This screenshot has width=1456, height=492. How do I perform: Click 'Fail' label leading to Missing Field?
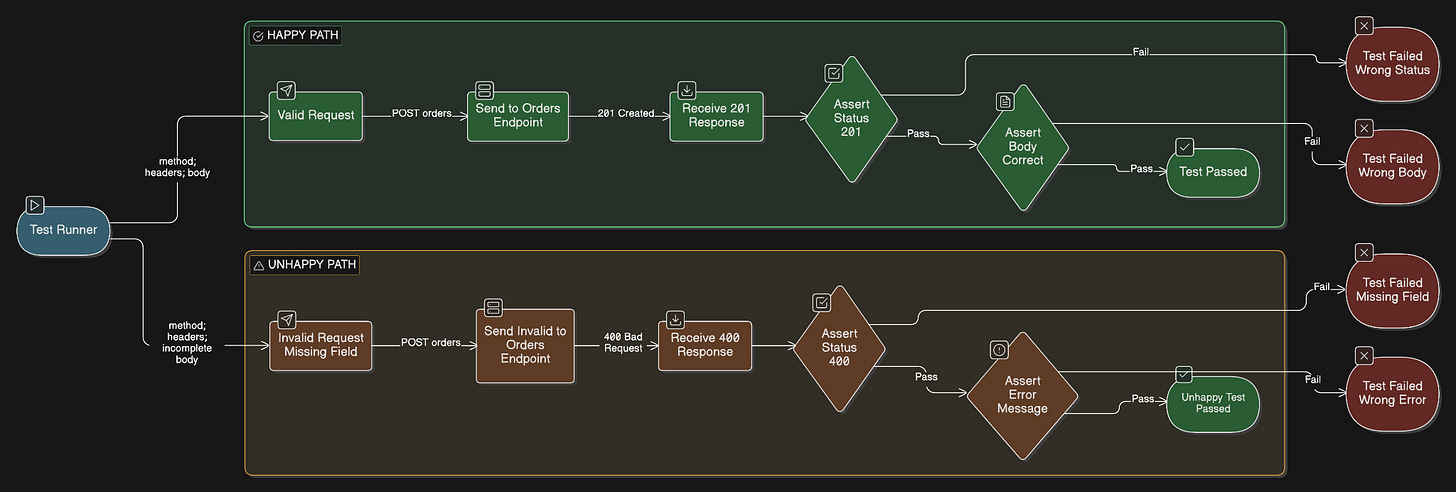tap(1322, 287)
